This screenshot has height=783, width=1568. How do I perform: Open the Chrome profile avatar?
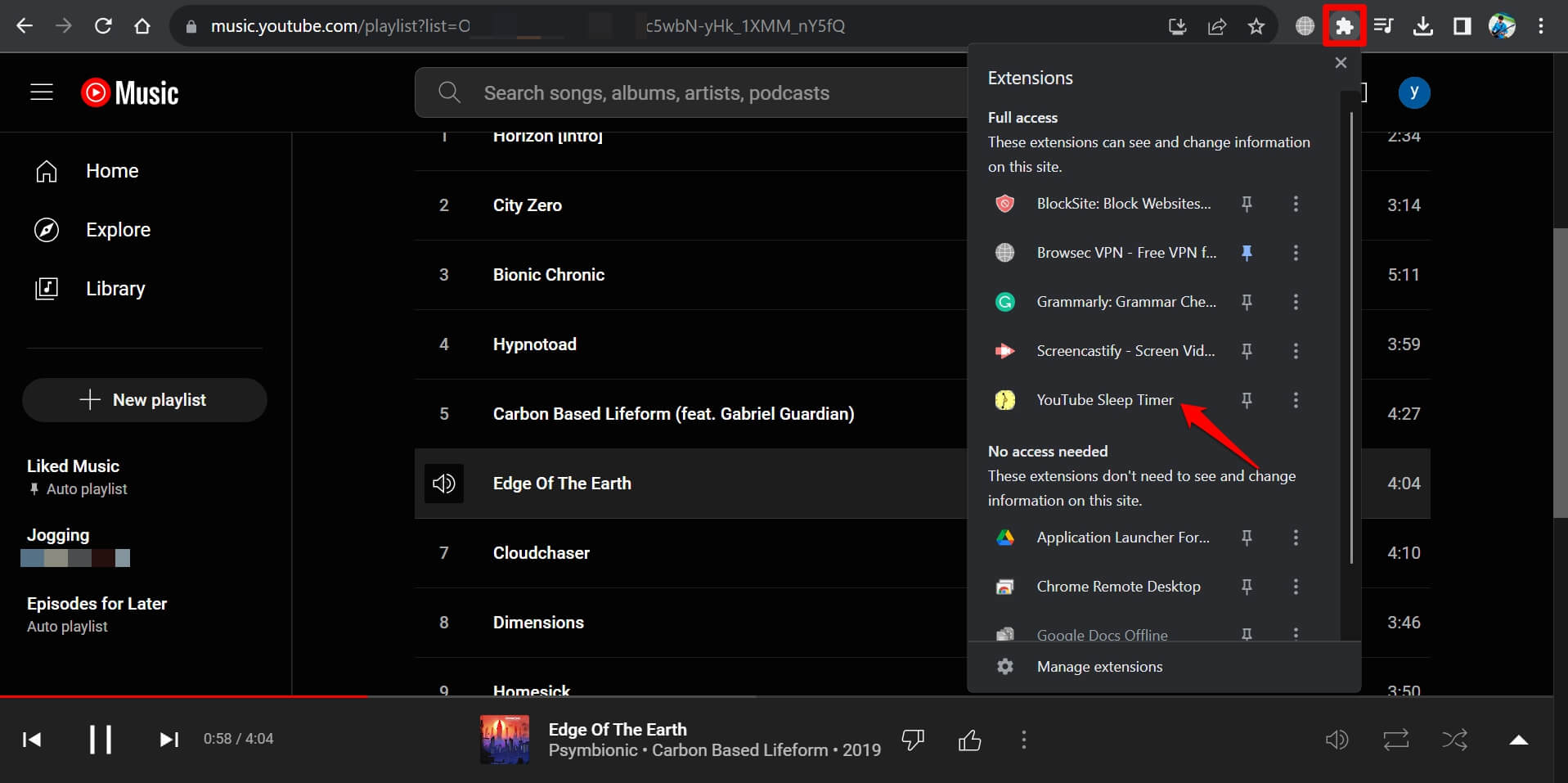click(1502, 26)
